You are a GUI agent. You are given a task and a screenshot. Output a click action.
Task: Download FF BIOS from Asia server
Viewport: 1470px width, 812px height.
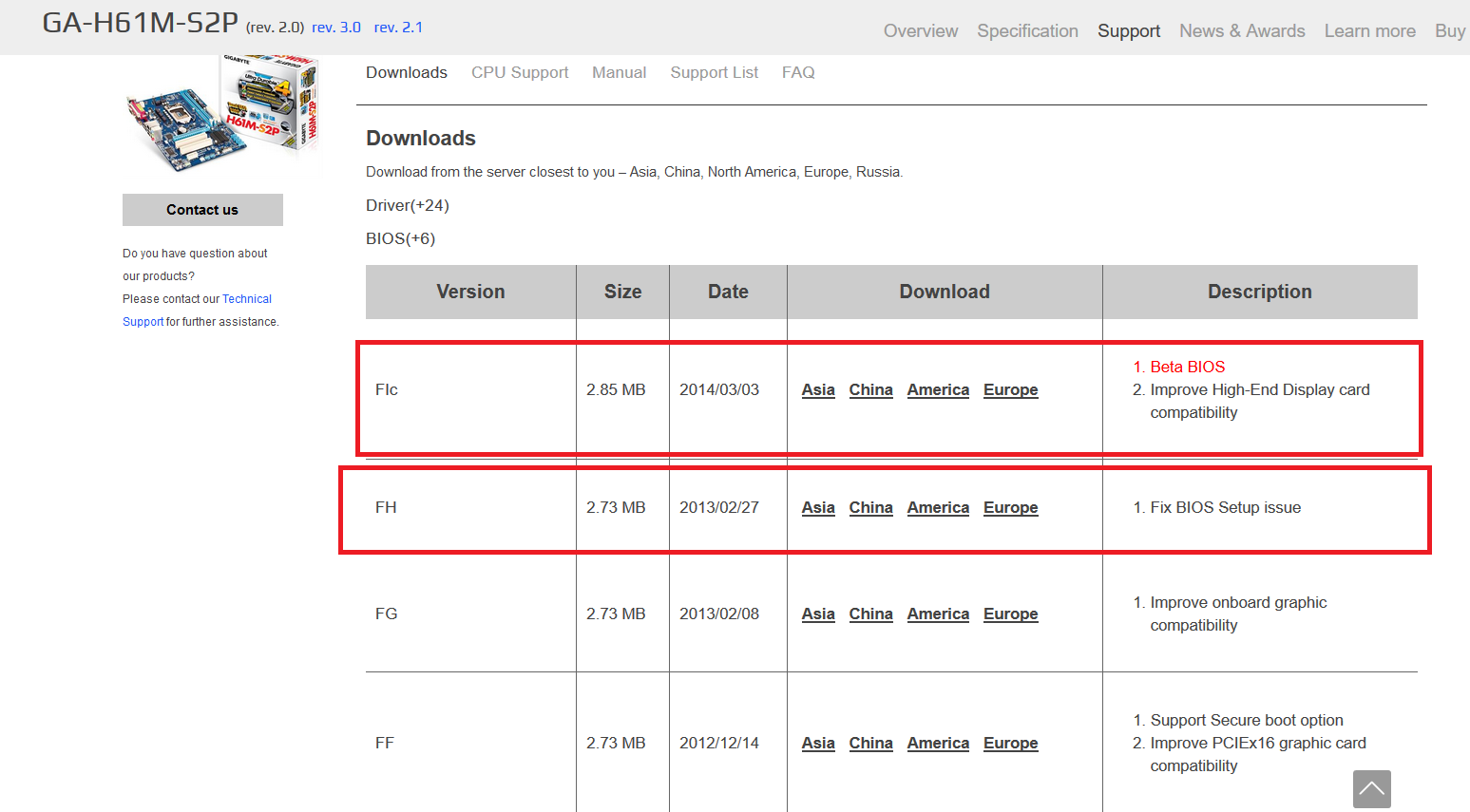tap(818, 743)
